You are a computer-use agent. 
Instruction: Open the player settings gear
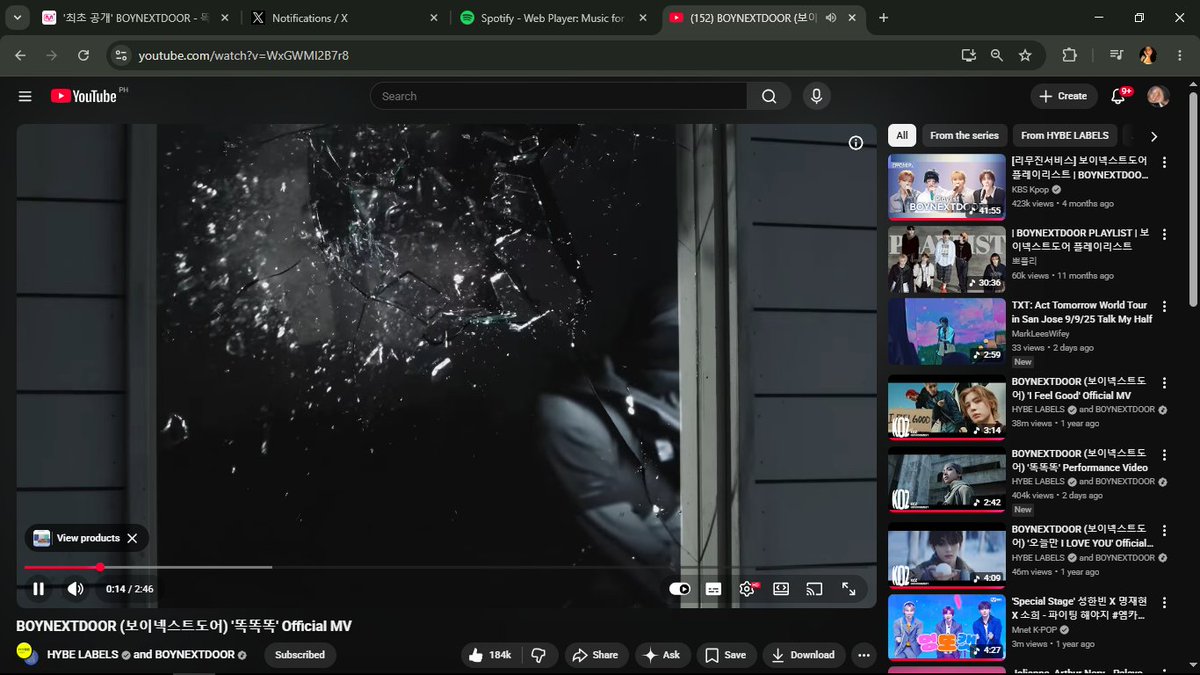pyautogui.click(x=747, y=589)
